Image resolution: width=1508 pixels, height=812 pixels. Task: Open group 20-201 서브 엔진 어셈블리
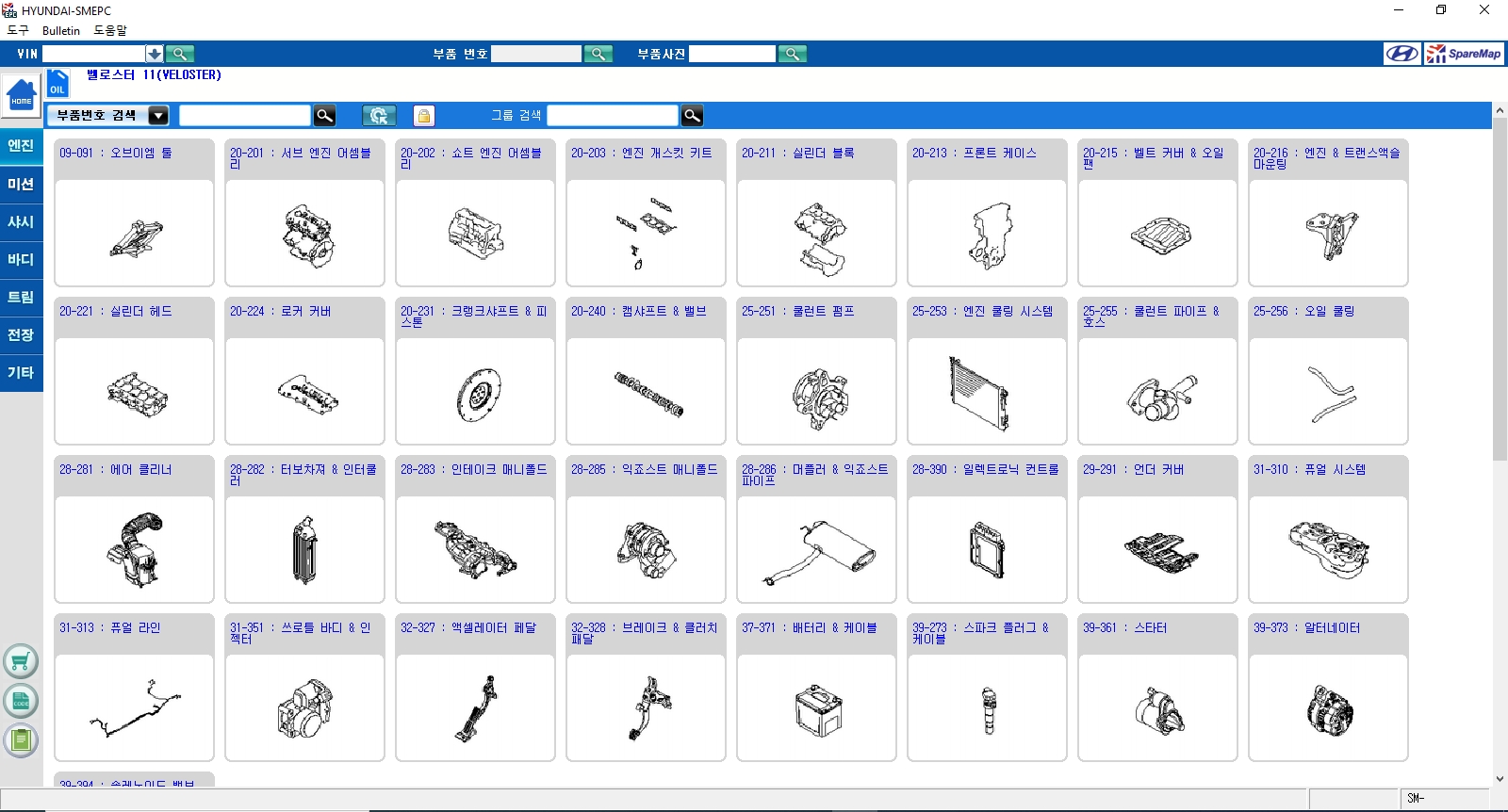(x=304, y=213)
